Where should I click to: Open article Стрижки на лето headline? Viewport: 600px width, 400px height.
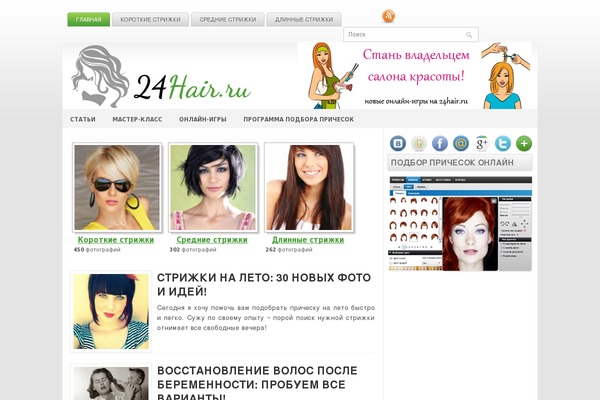[x=264, y=284]
